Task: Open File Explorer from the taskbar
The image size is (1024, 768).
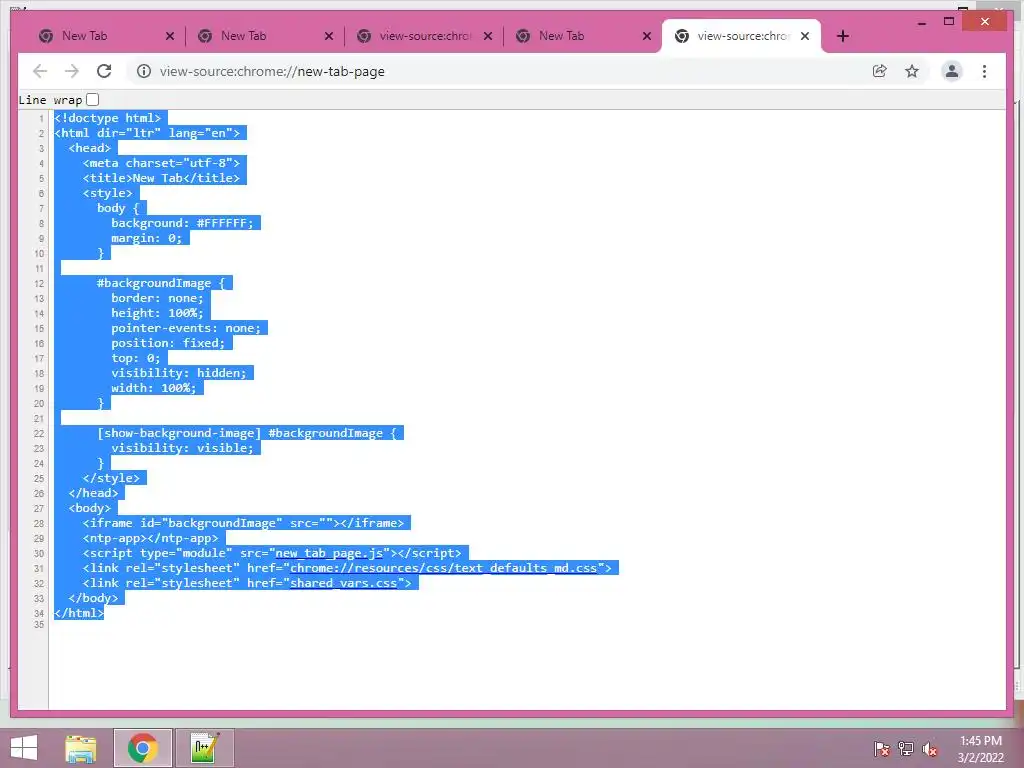Action: pyautogui.click(x=81, y=748)
